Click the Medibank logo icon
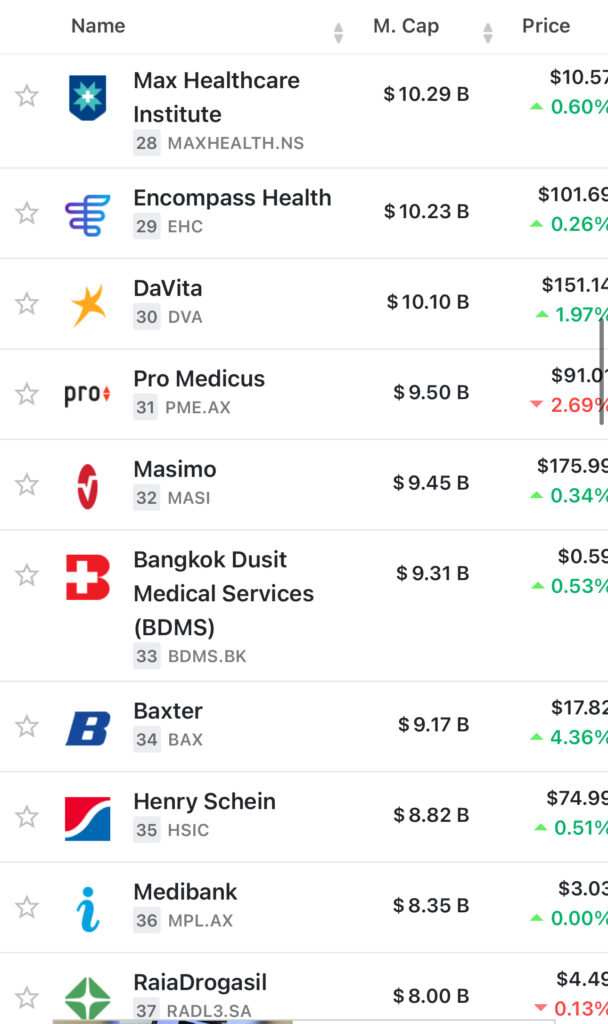The image size is (608, 1024). 87,908
